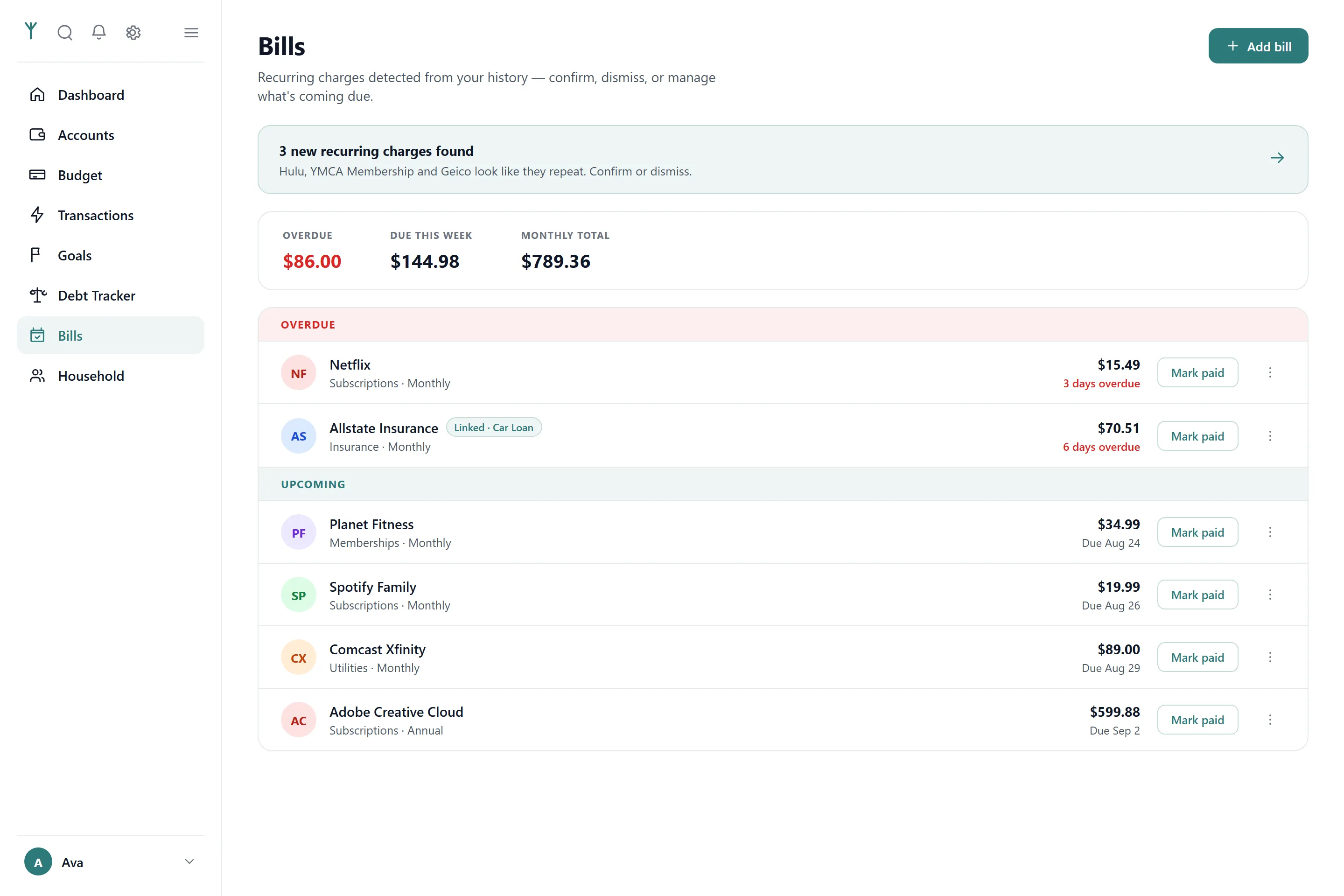1344x896 pixels.
Task: Mark Netflix bill as paid
Action: (1197, 372)
